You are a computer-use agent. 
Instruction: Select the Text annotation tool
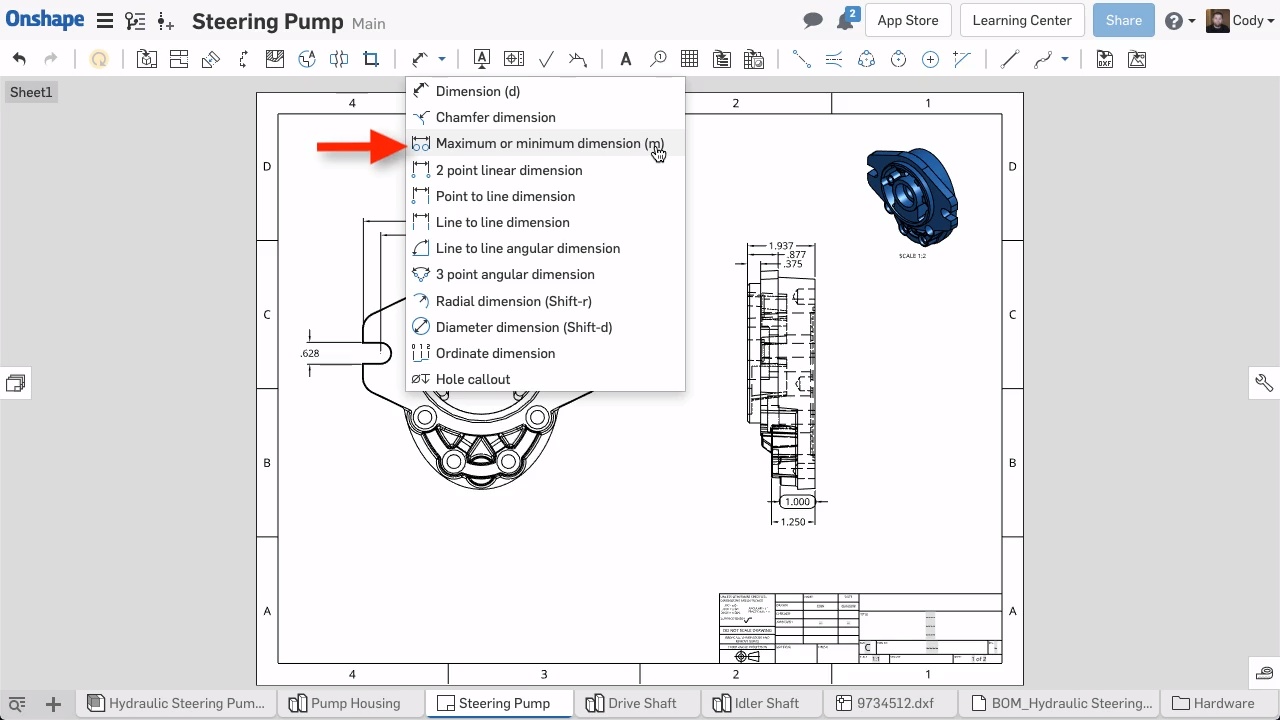pyautogui.click(x=625, y=60)
